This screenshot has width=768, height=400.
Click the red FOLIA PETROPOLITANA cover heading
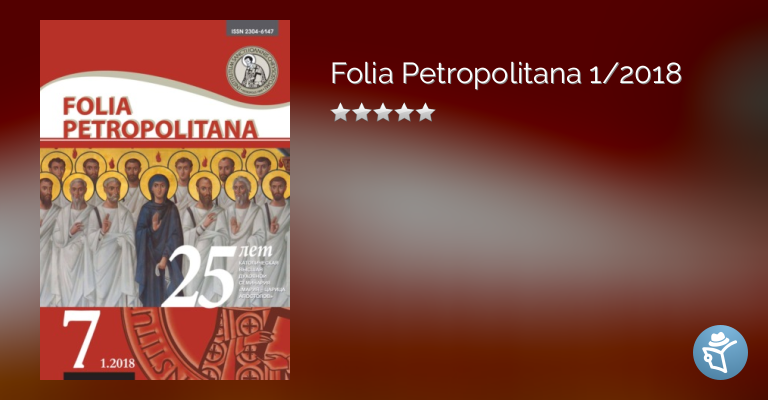(x=160, y=118)
